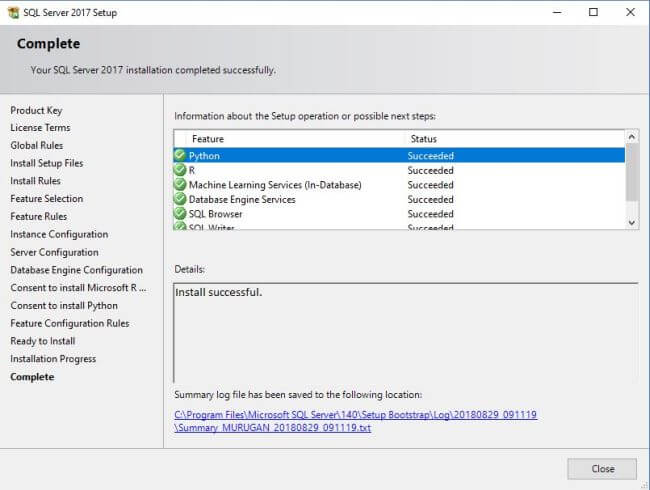
Task: Click the bold Complete step in sidebar
Action: click(32, 377)
